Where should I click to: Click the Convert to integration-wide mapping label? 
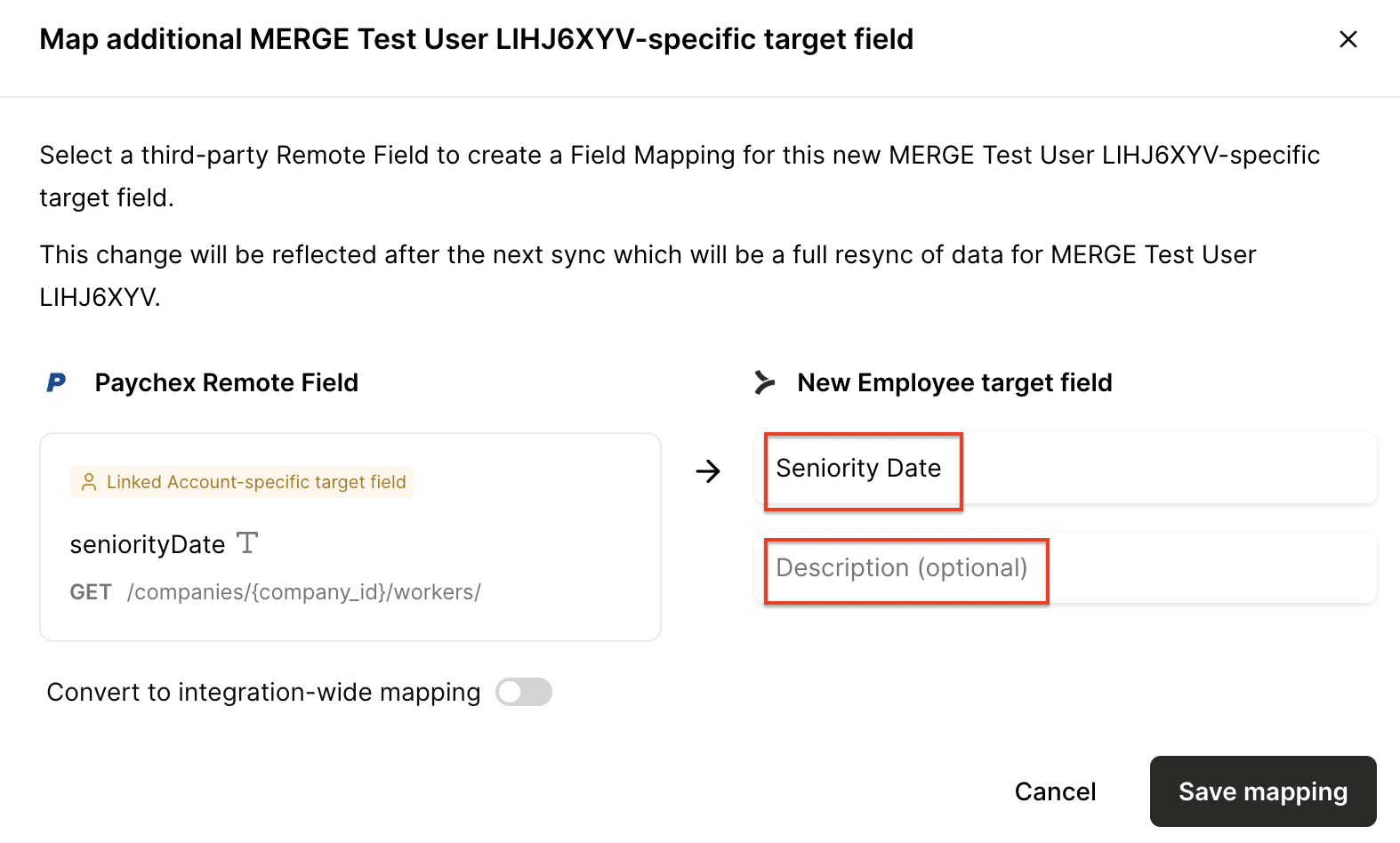(x=263, y=692)
